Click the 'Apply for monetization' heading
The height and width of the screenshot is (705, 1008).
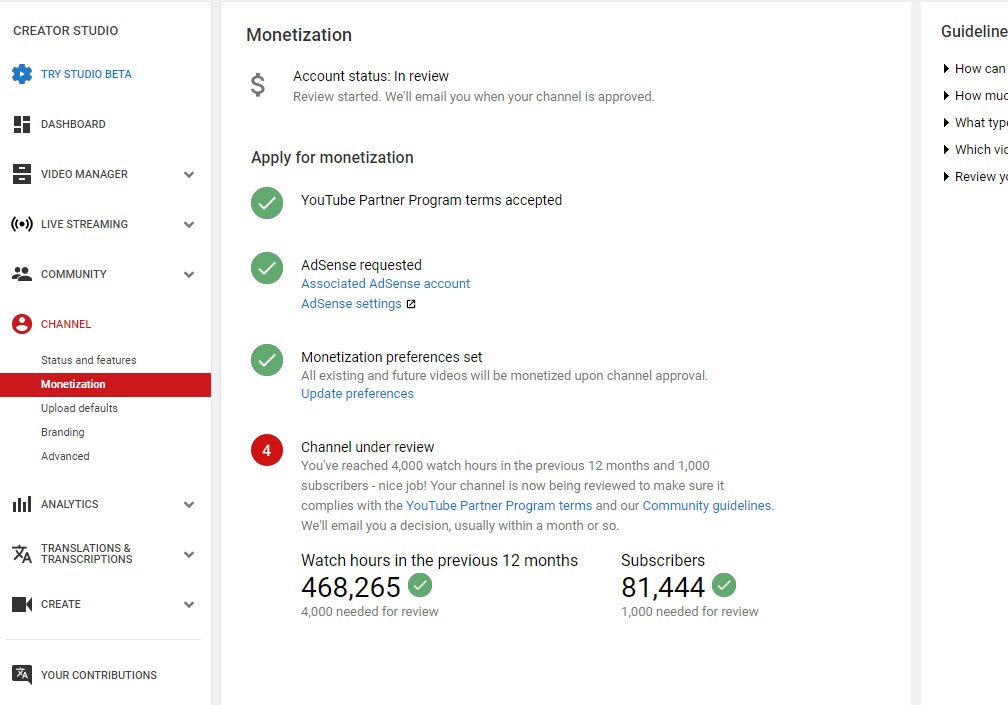point(332,157)
